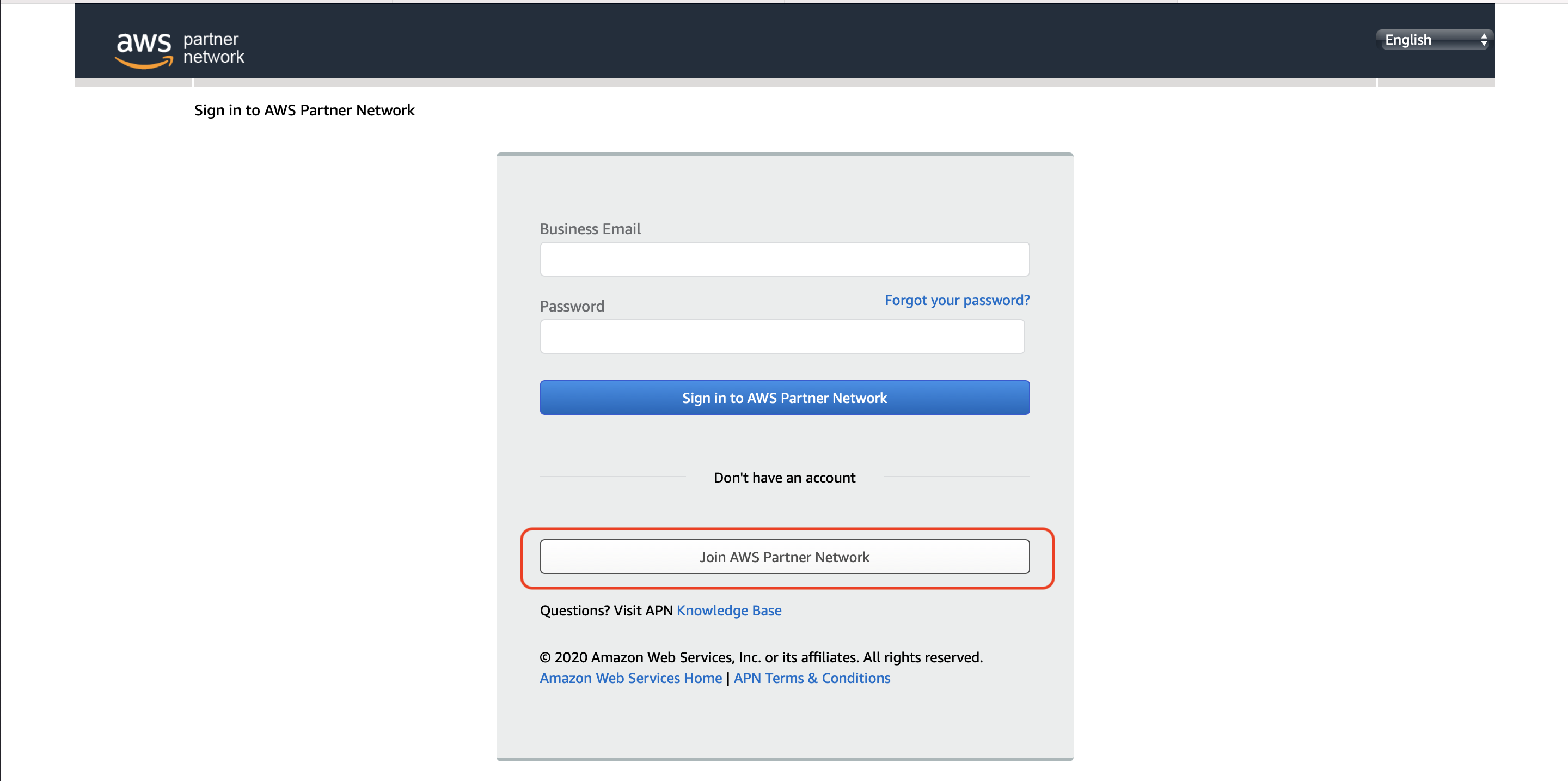
Task: Open the Knowledge Base link
Action: 728,610
